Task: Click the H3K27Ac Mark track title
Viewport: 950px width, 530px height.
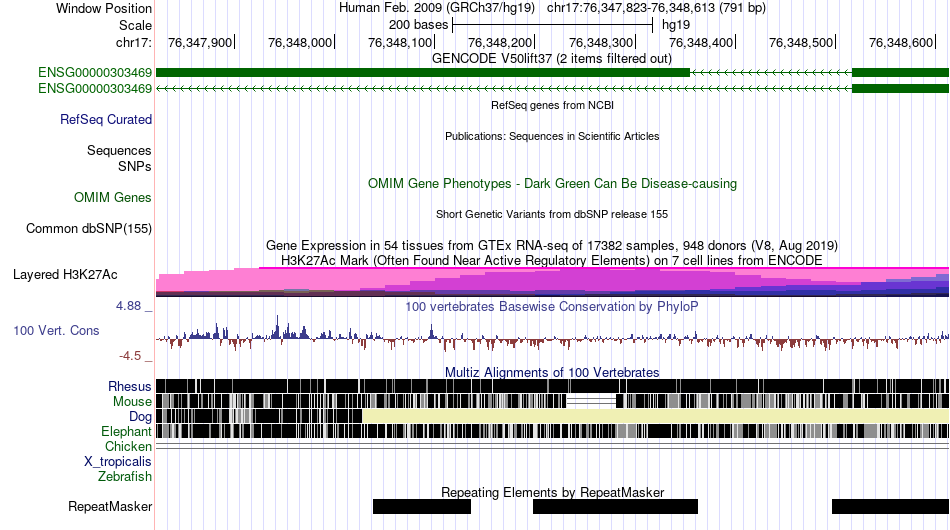Action: (x=552, y=260)
